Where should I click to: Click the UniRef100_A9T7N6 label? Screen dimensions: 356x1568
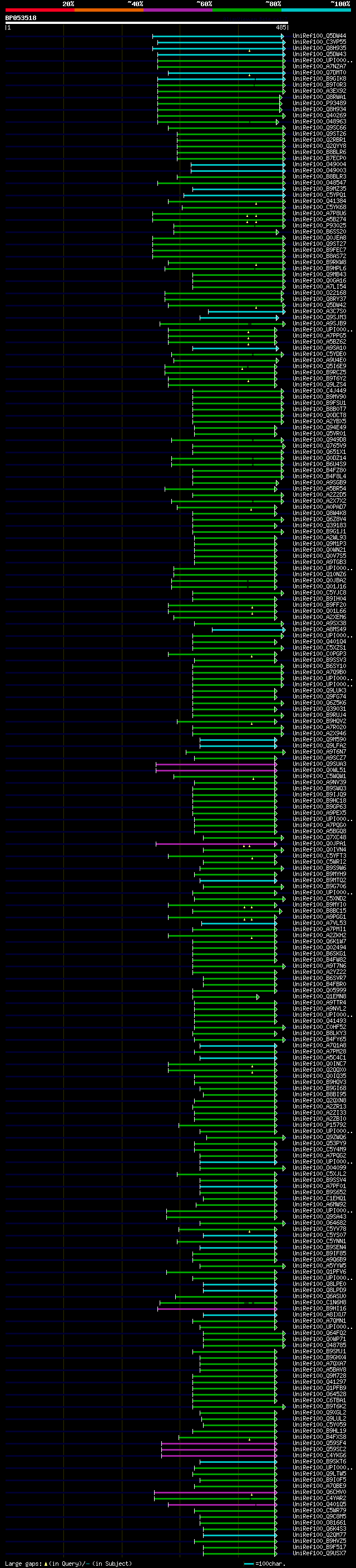[x=319, y=966]
